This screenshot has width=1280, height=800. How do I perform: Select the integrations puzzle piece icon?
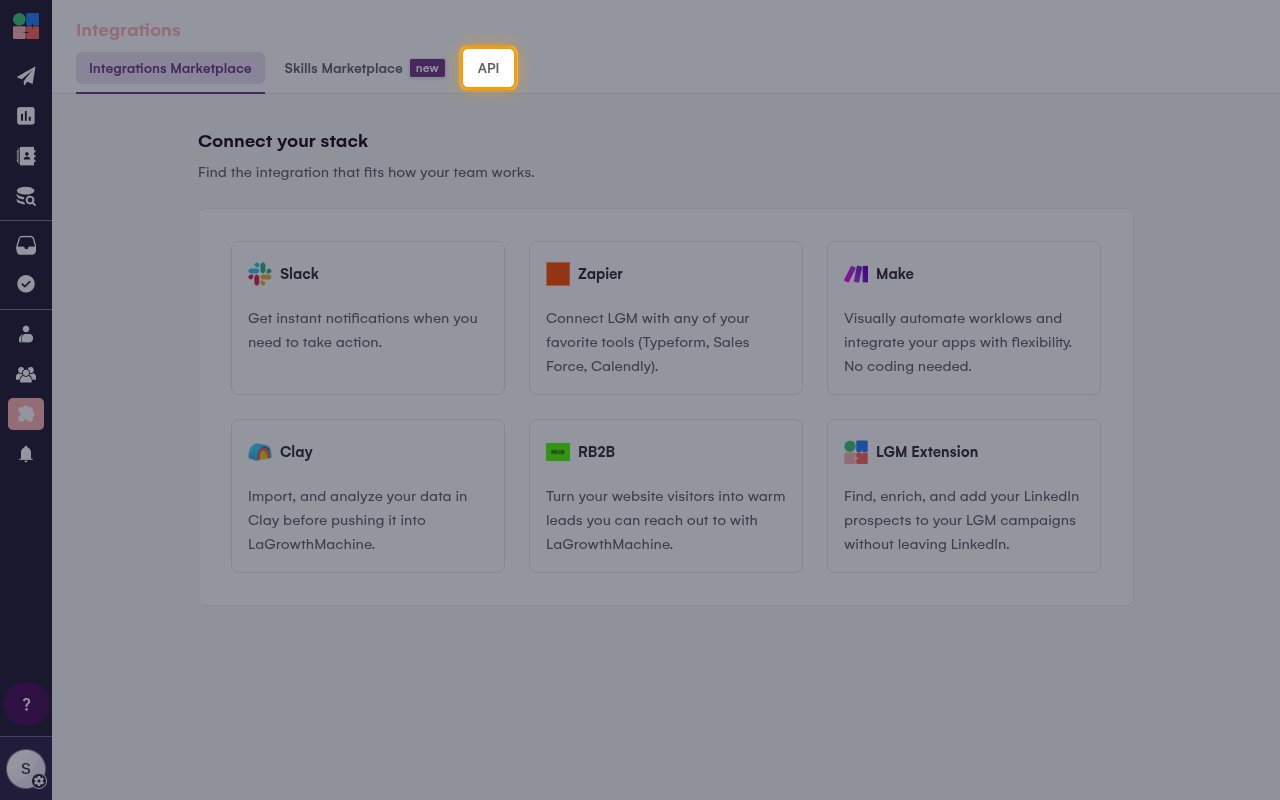[x=26, y=414]
